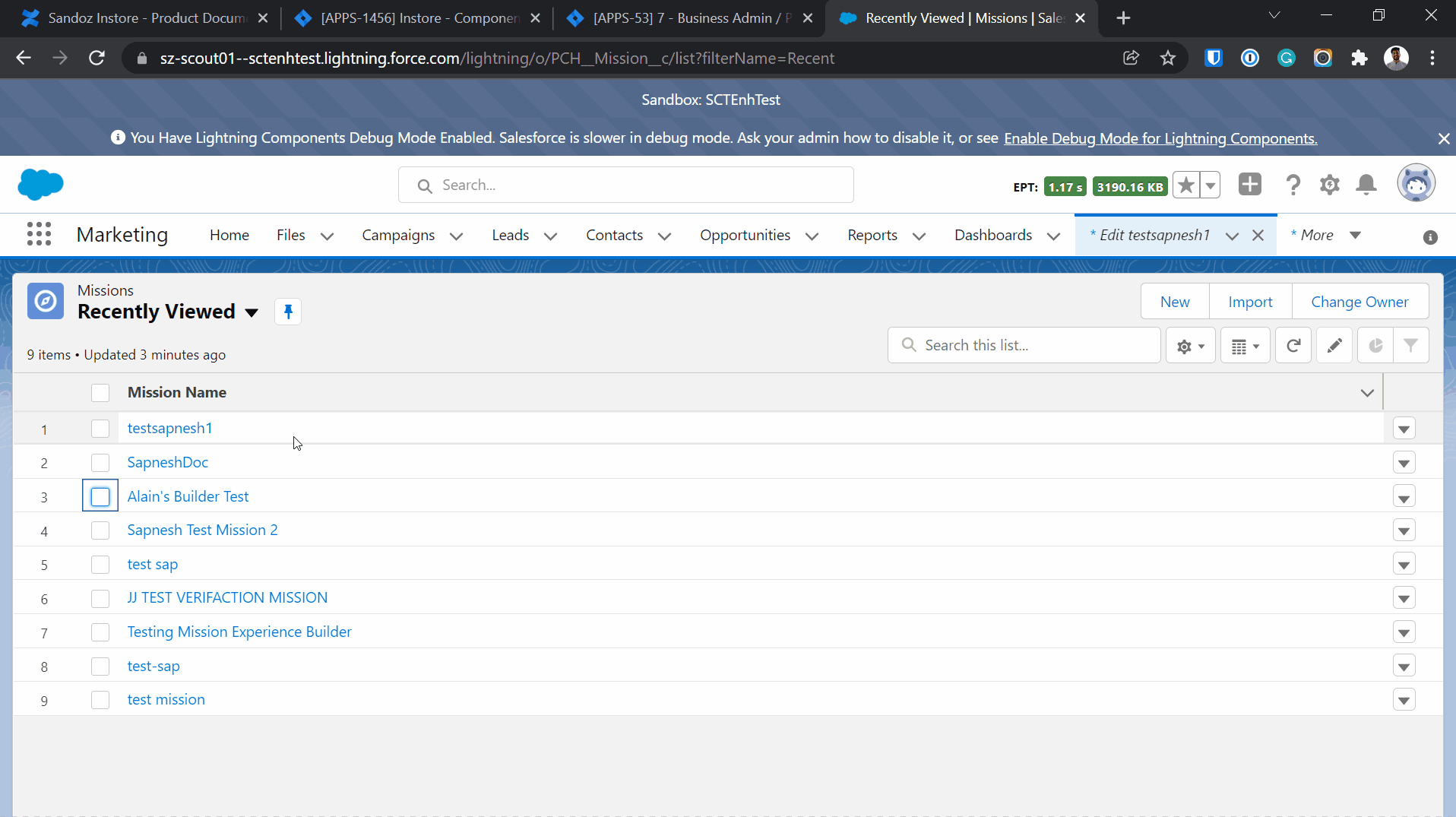Refresh the Missions list
1456x817 pixels.
tap(1293, 346)
